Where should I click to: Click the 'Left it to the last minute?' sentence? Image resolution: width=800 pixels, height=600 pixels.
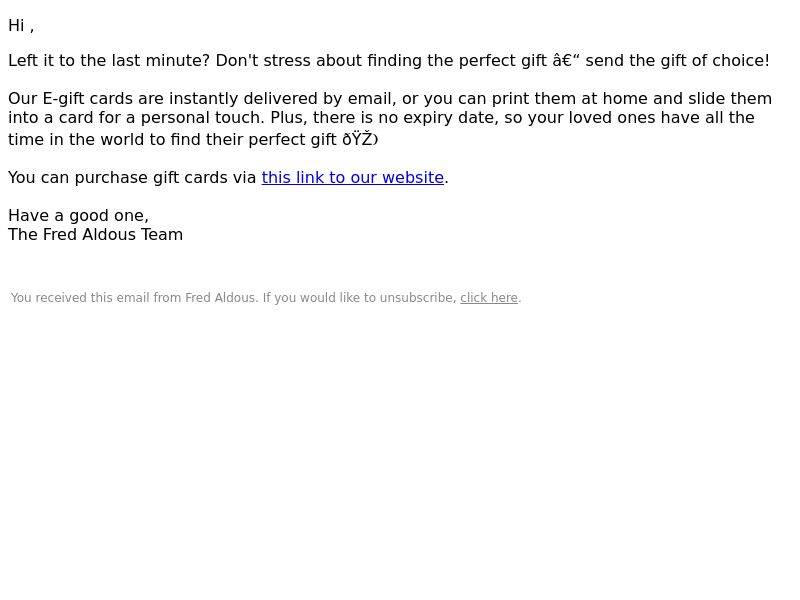point(109,61)
